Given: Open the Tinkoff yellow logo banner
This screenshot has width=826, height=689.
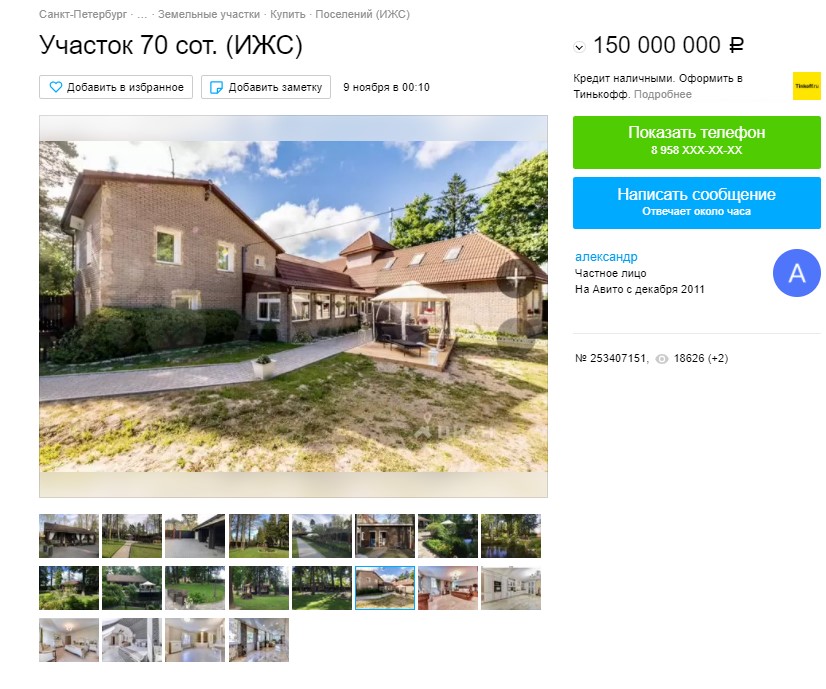Looking at the screenshot, I should [x=807, y=86].
